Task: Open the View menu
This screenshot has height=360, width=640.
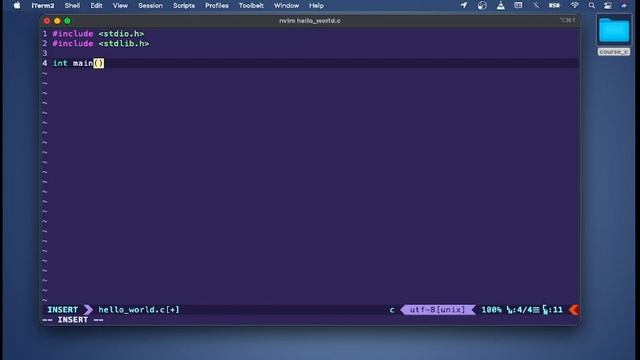Action: tap(120, 6)
